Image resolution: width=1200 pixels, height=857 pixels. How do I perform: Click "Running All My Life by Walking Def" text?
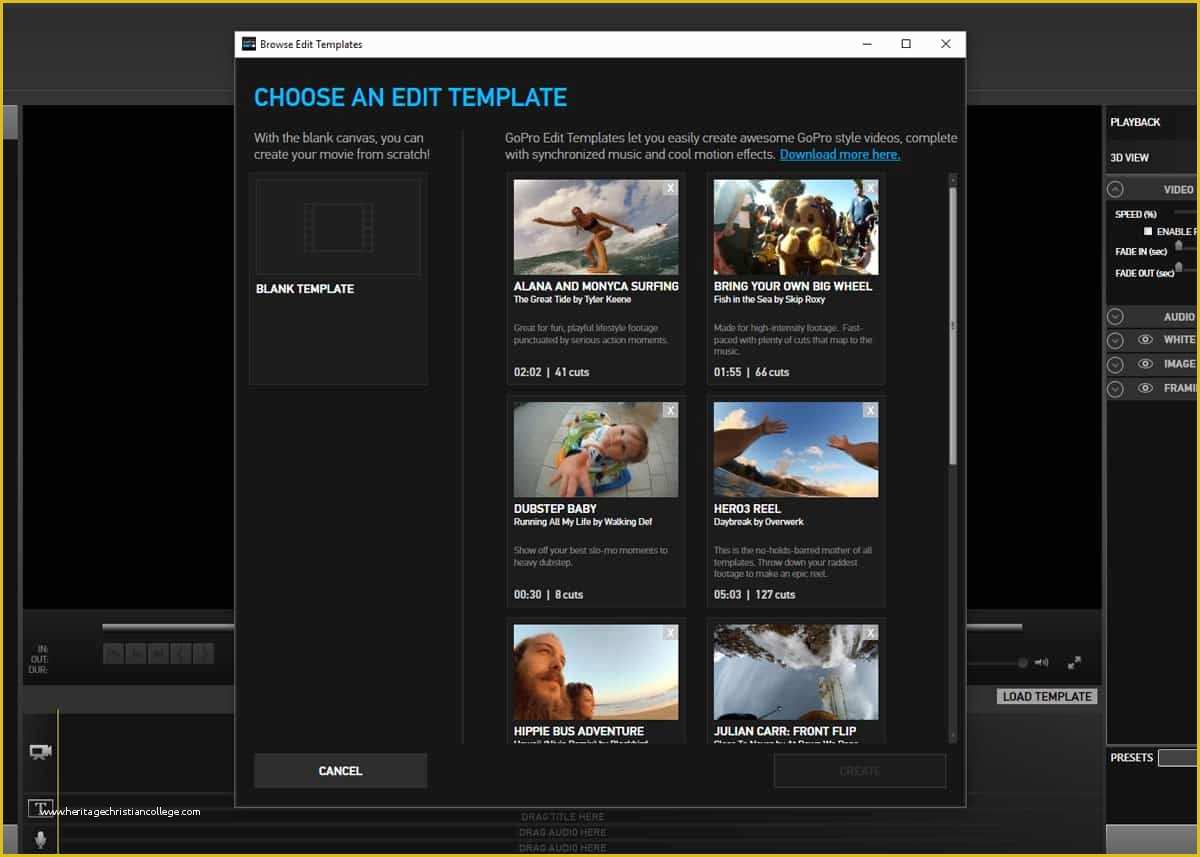[583, 522]
